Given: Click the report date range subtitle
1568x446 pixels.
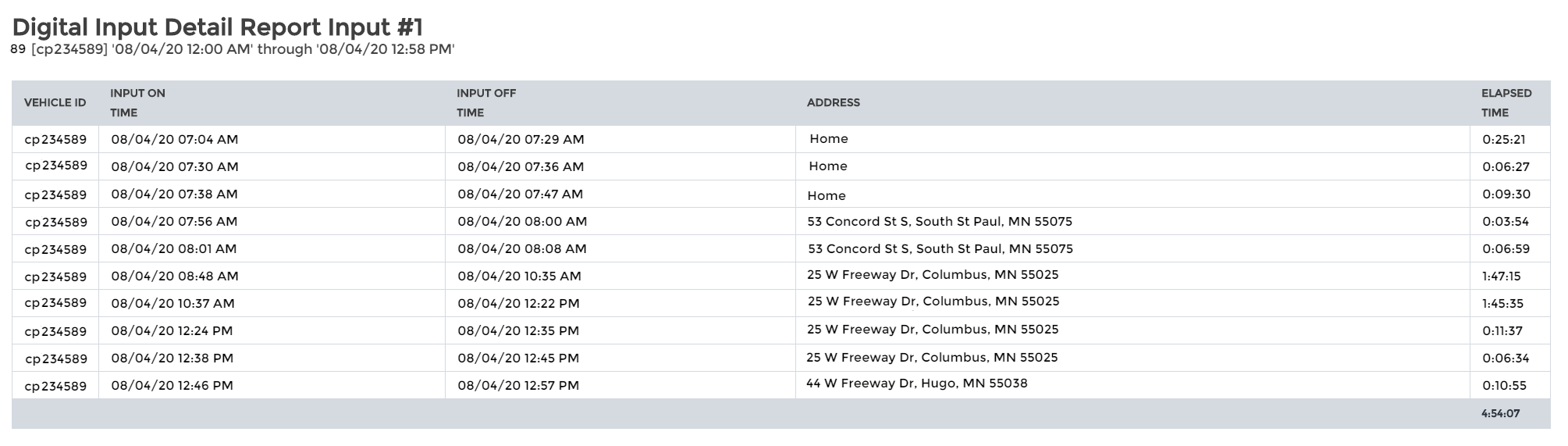Looking at the screenshot, I should [233, 50].
